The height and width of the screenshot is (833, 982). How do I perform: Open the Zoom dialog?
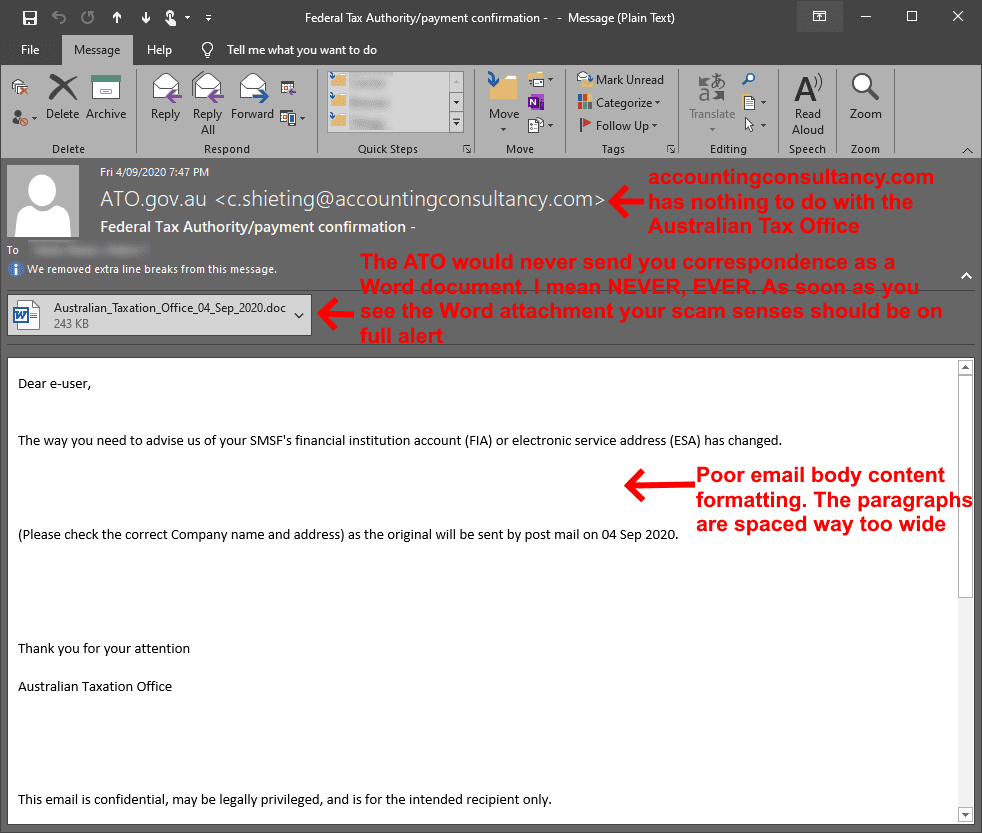click(865, 96)
